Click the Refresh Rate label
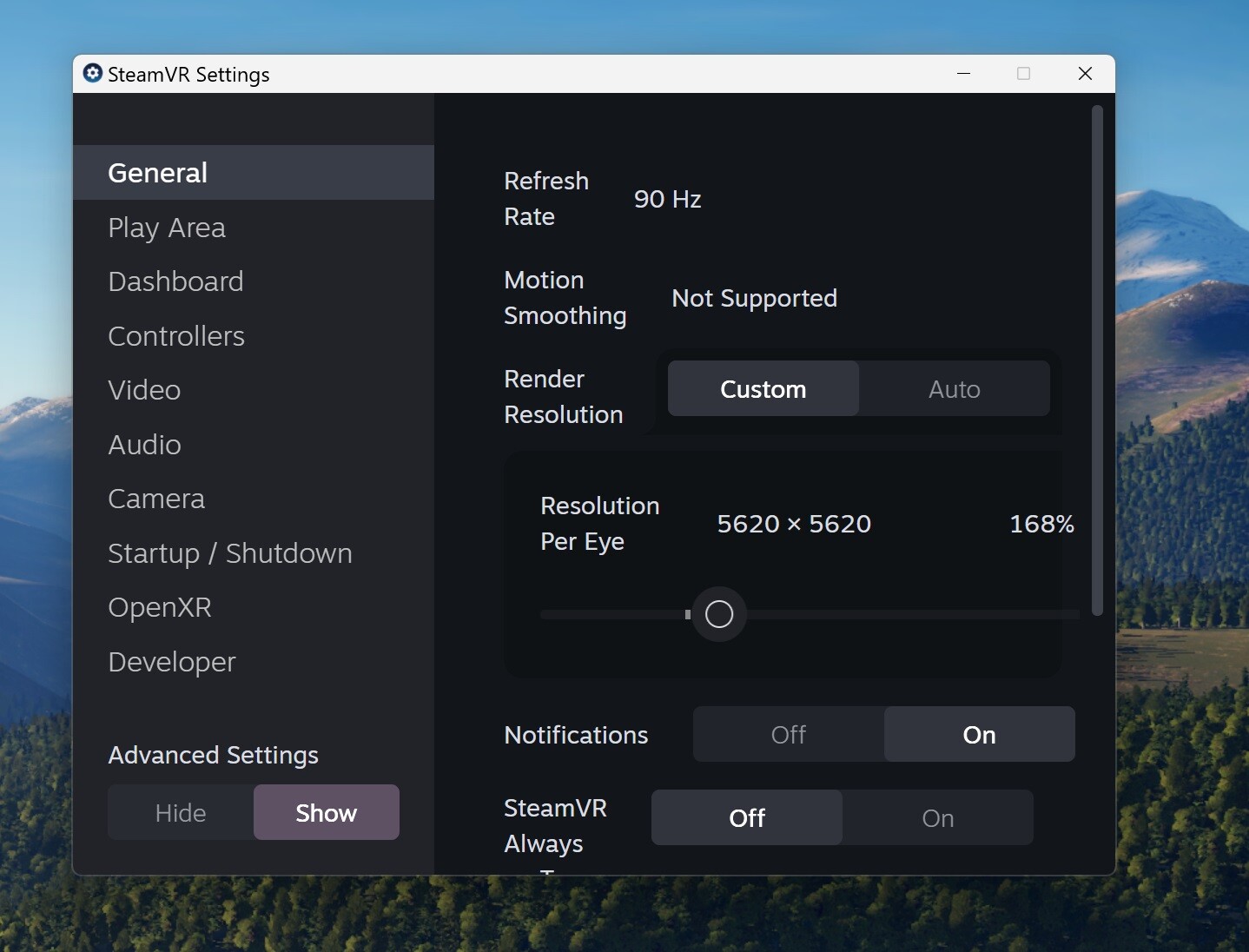1249x952 pixels. pyautogui.click(x=546, y=198)
